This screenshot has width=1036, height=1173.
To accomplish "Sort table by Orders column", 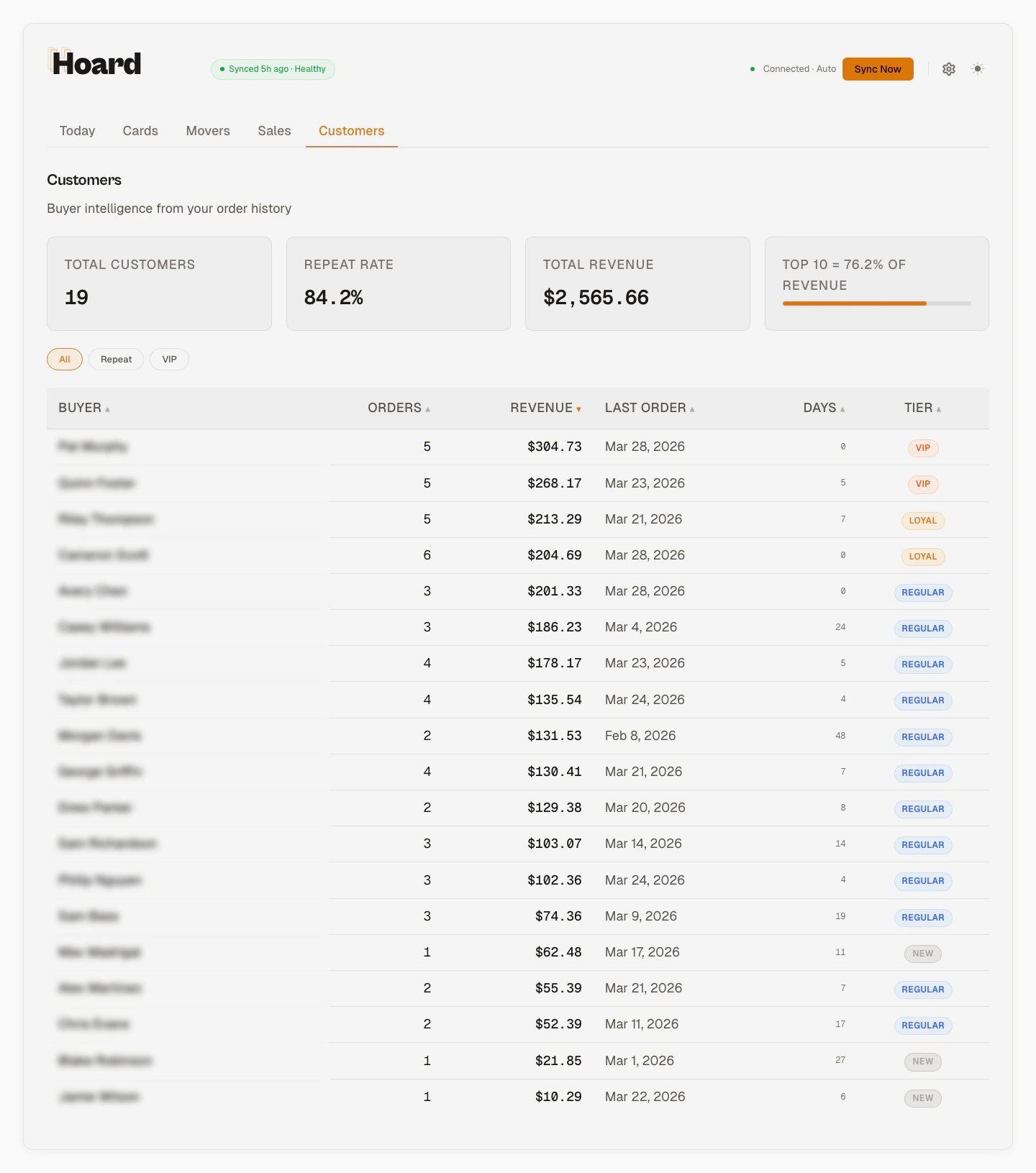I will click(399, 408).
